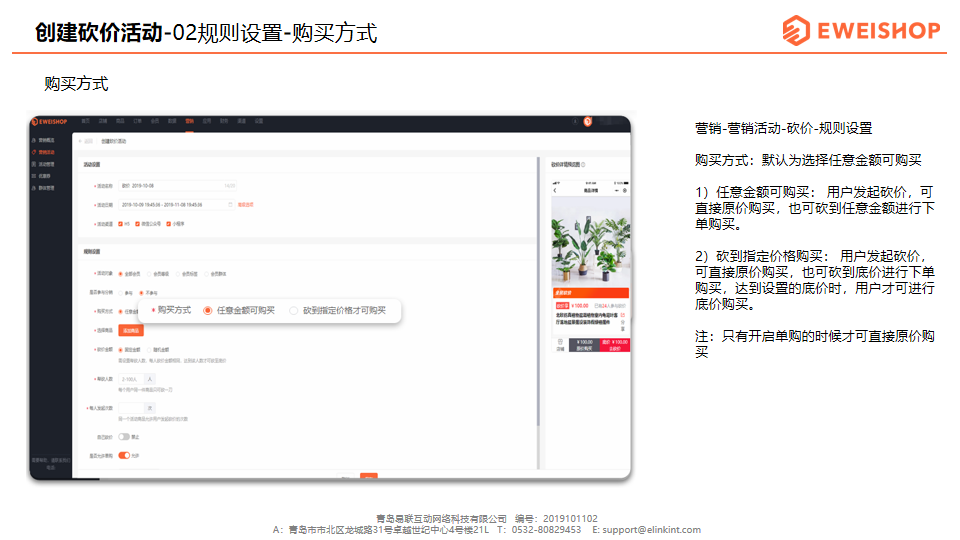Toggle the 是否允许单购 switch currently on
Screen dimensions: 960x540
point(124,455)
